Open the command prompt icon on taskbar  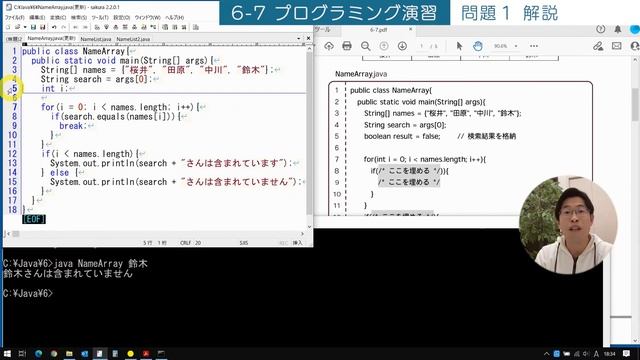pos(161,353)
